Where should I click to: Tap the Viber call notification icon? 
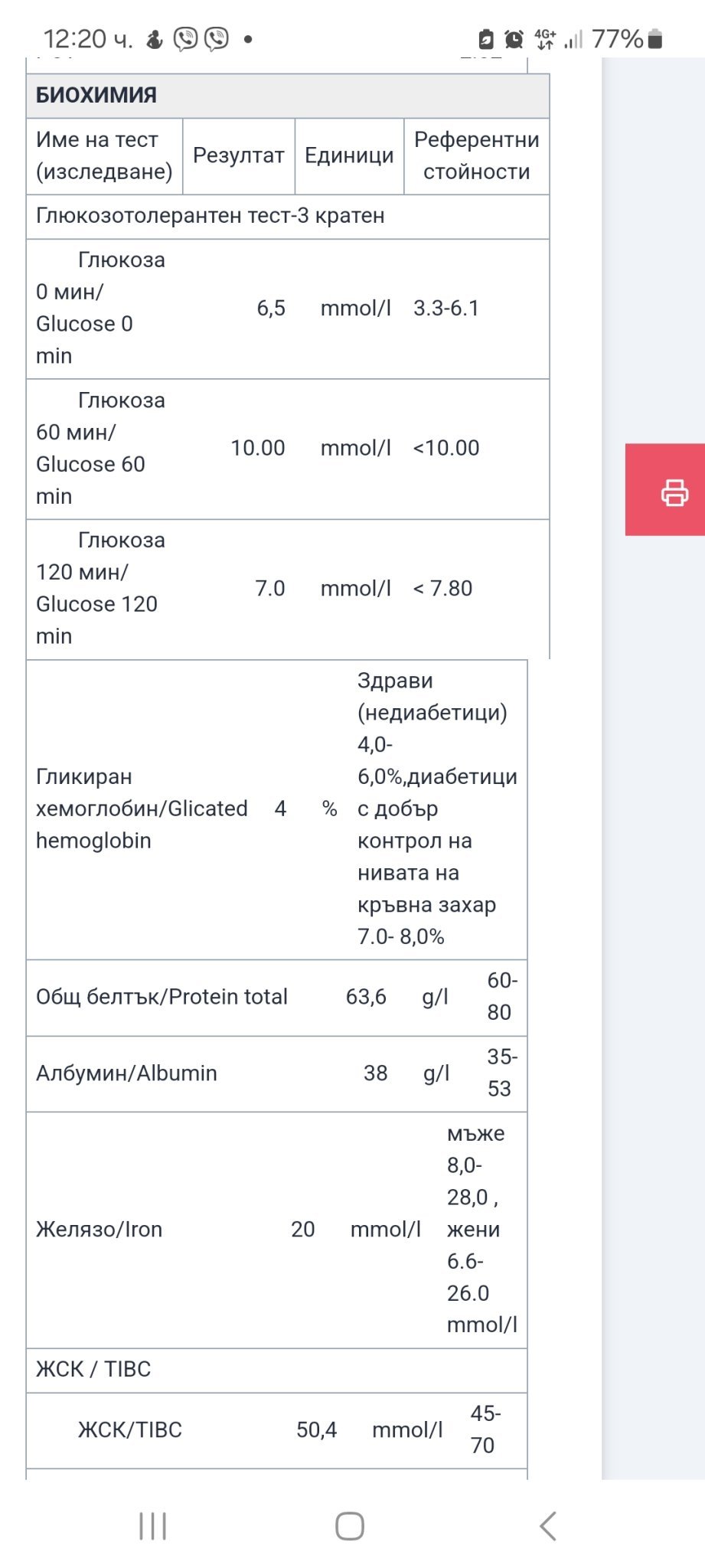point(217,38)
